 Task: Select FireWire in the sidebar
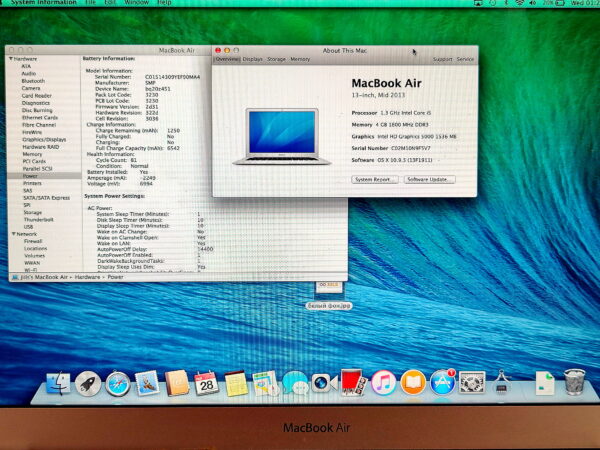(x=32, y=132)
